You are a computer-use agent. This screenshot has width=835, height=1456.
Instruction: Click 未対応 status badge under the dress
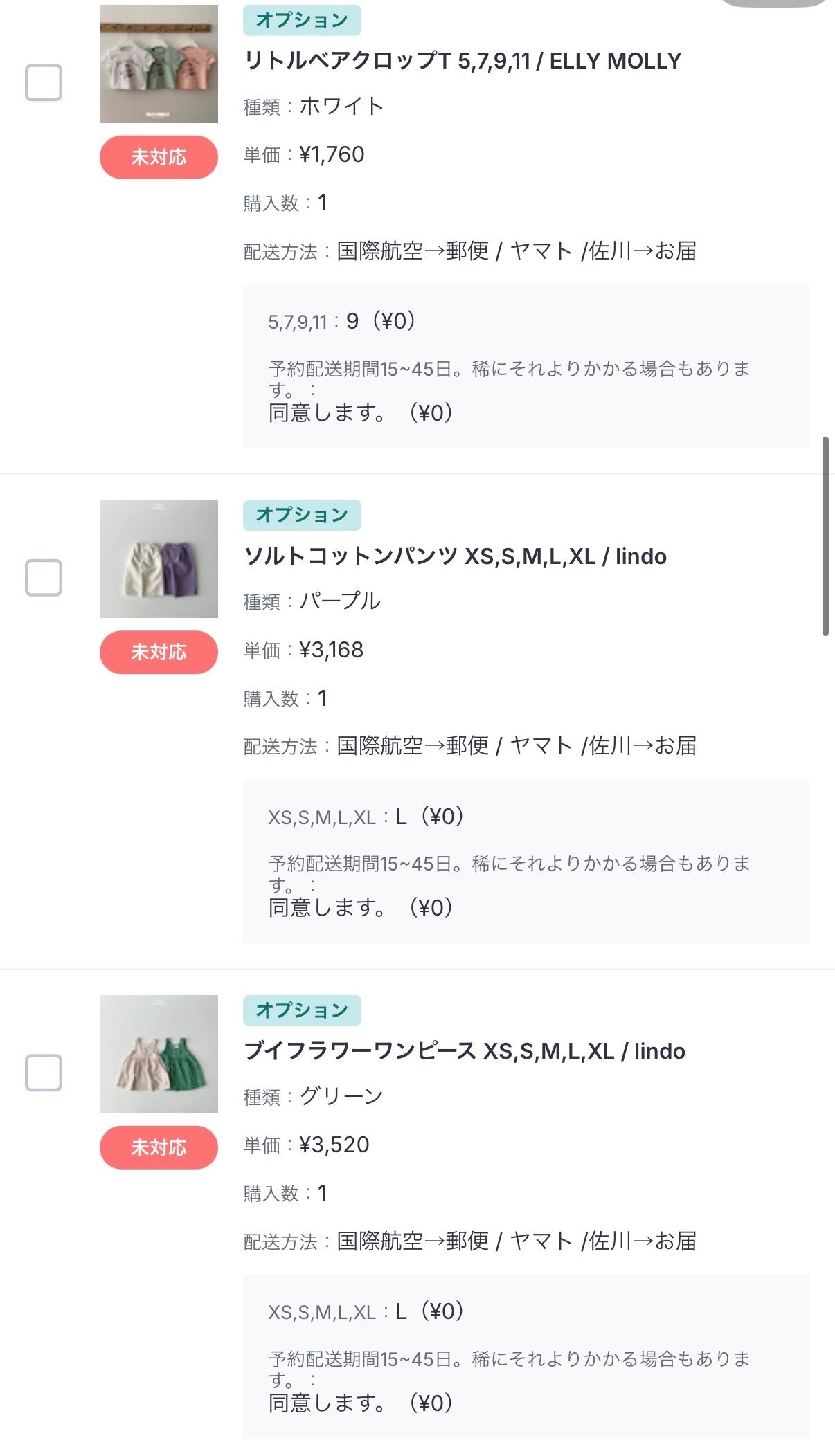pyautogui.click(x=159, y=1147)
